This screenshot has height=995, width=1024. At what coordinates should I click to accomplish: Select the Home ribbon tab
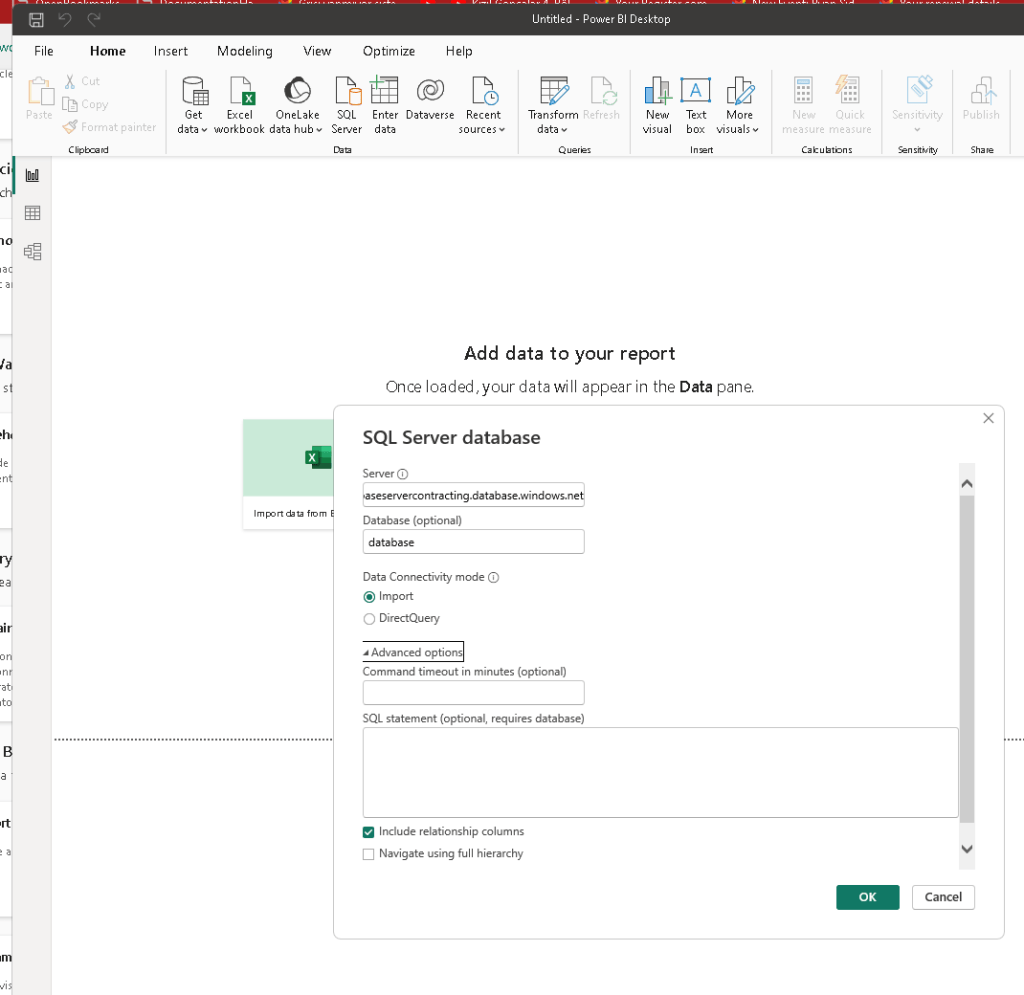pos(108,51)
